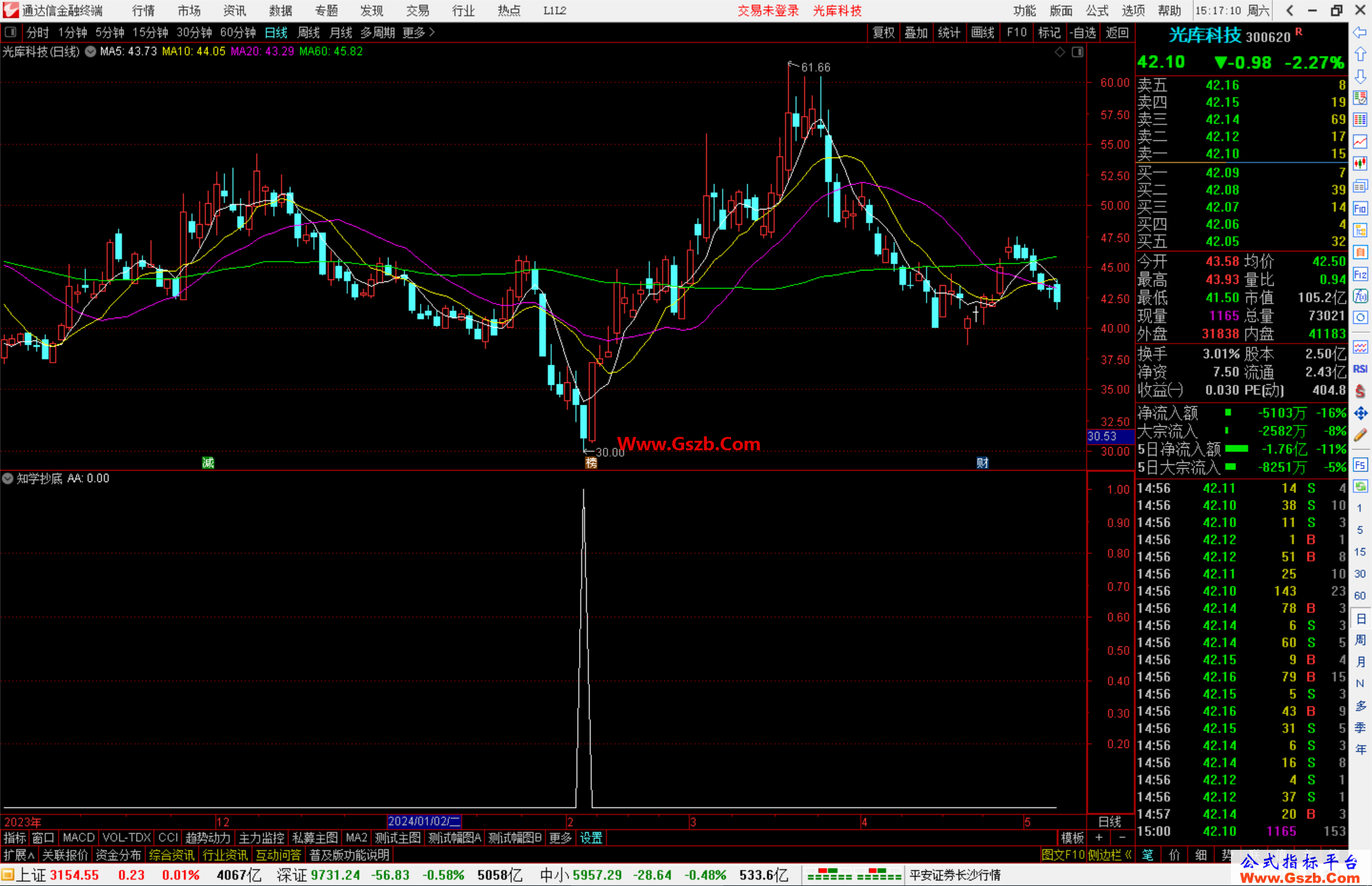Open the hierarchy tree sidebar icon
Screen dimensions: 1372x886
pos(1360,230)
